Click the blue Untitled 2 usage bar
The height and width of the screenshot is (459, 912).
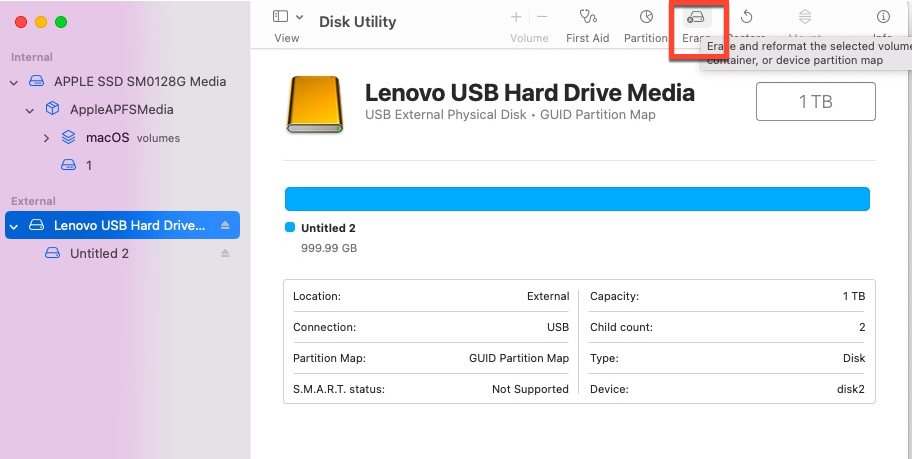click(x=577, y=199)
